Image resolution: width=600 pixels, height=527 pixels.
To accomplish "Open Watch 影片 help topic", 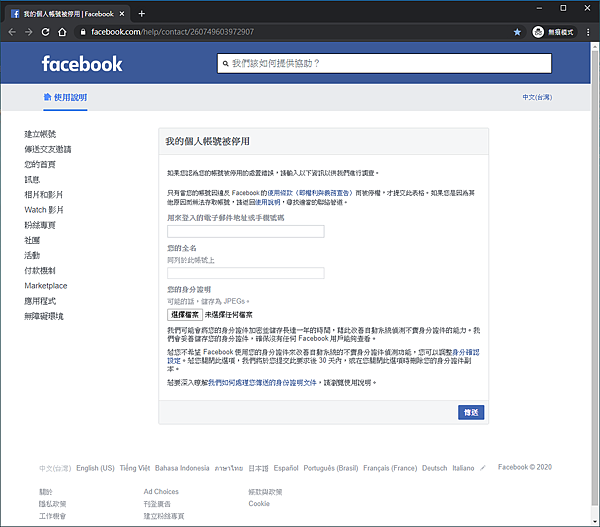I will tap(44, 210).
